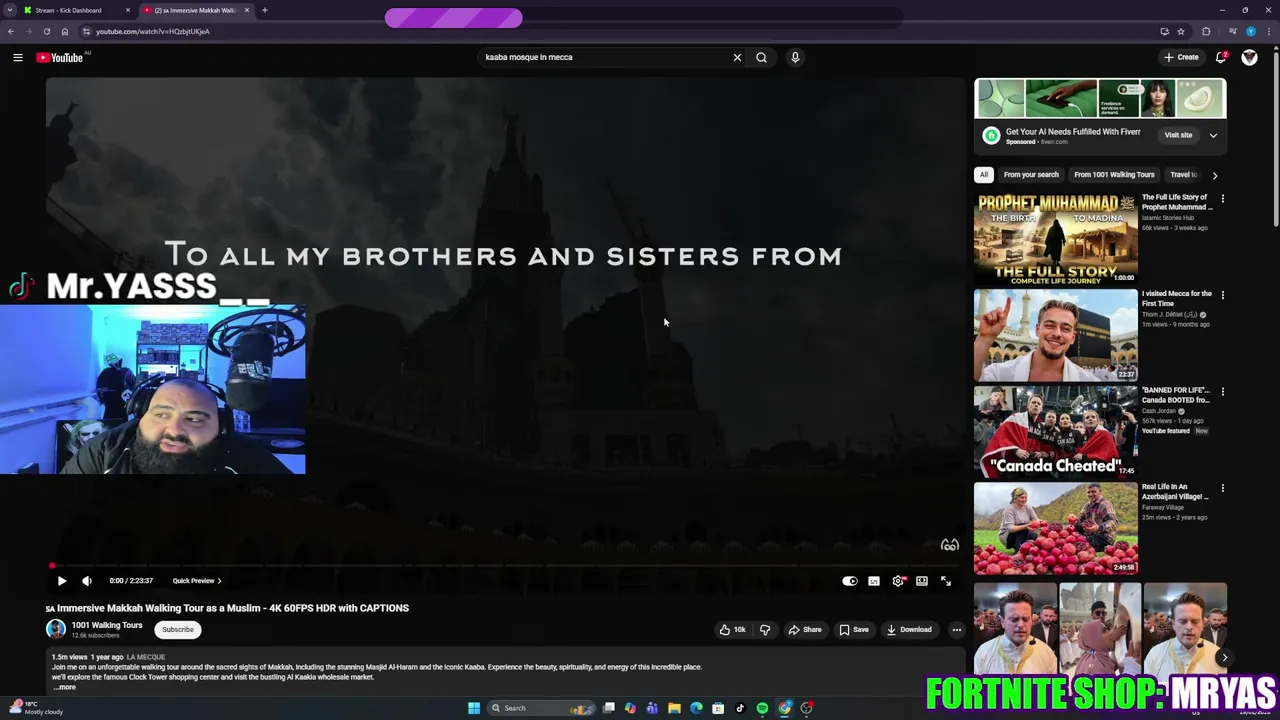Clear the search box with X icon
Image resolution: width=1280 pixels, height=720 pixels.
737,57
